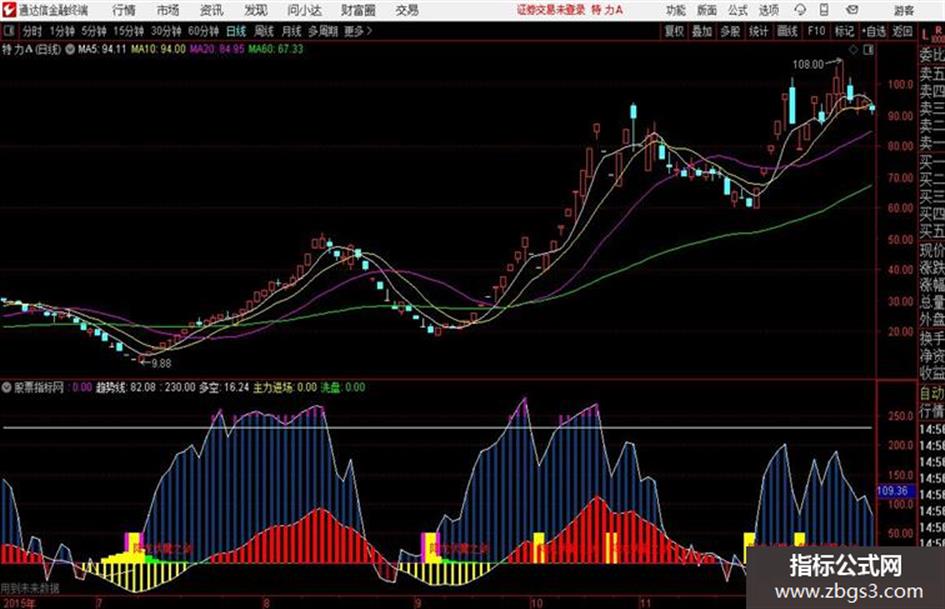945x609 pixels.
Task: Open the messages envelope icon
Action: (852, 10)
